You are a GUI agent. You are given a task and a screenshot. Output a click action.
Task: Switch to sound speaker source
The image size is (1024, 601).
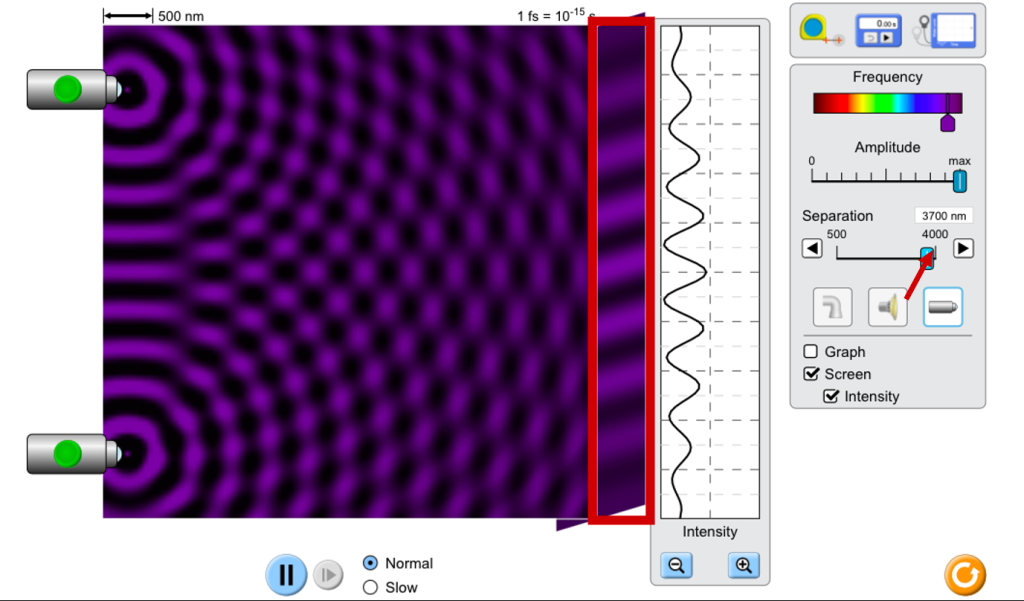tap(888, 306)
